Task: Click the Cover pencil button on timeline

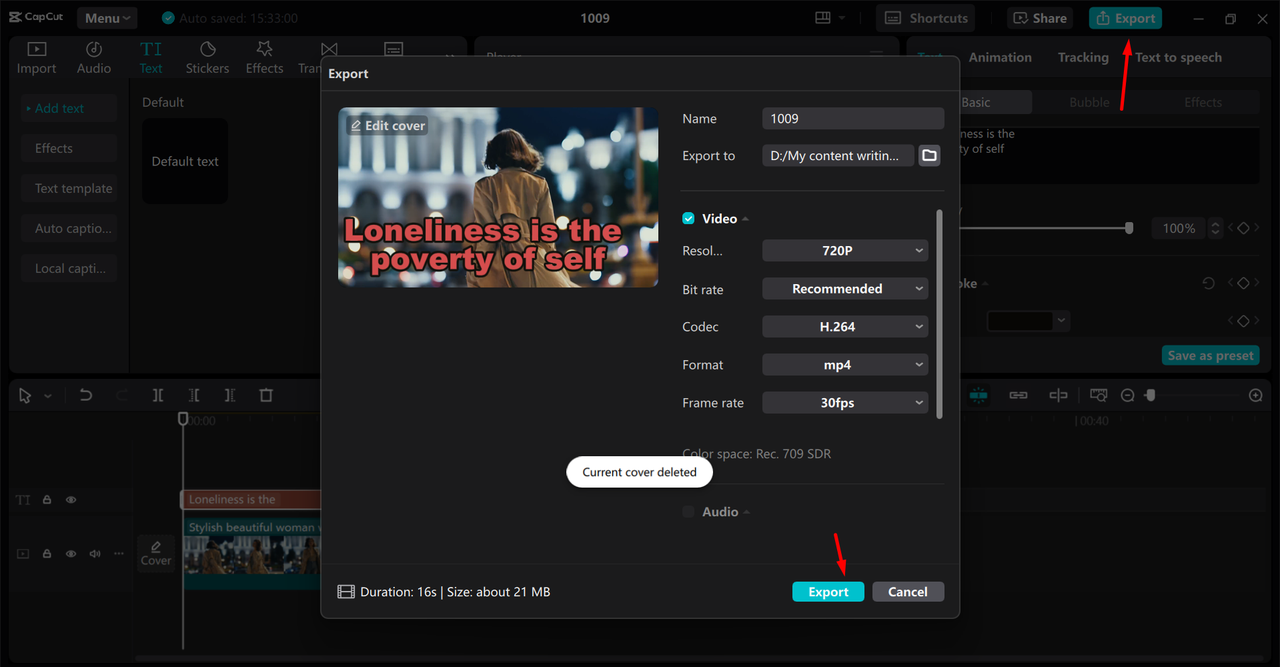Action: click(156, 552)
